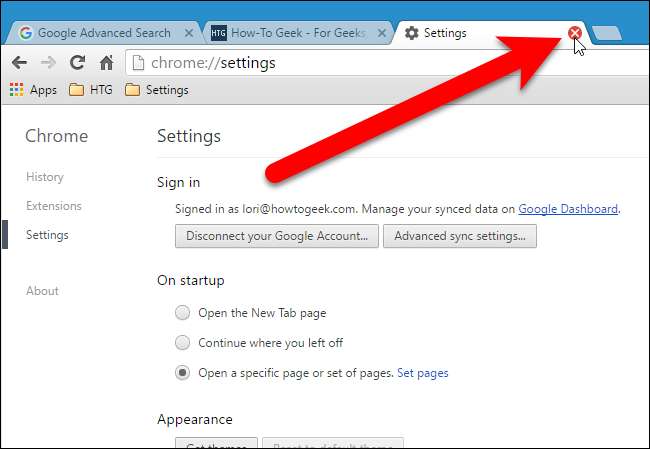Click Disconnect your Google Account button
The width and height of the screenshot is (650, 449).
(276, 236)
